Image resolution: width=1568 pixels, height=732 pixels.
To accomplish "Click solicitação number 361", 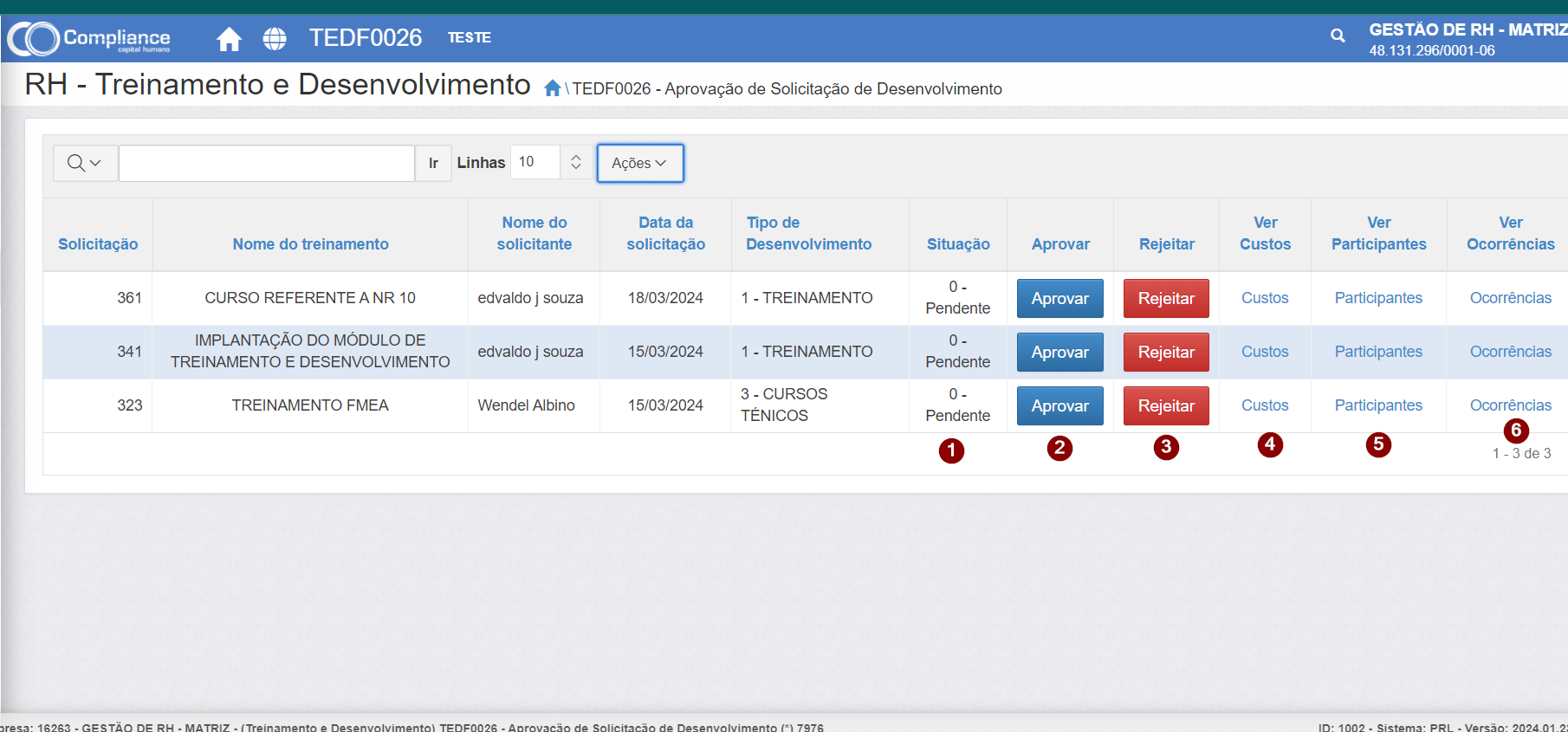I will (x=129, y=298).
